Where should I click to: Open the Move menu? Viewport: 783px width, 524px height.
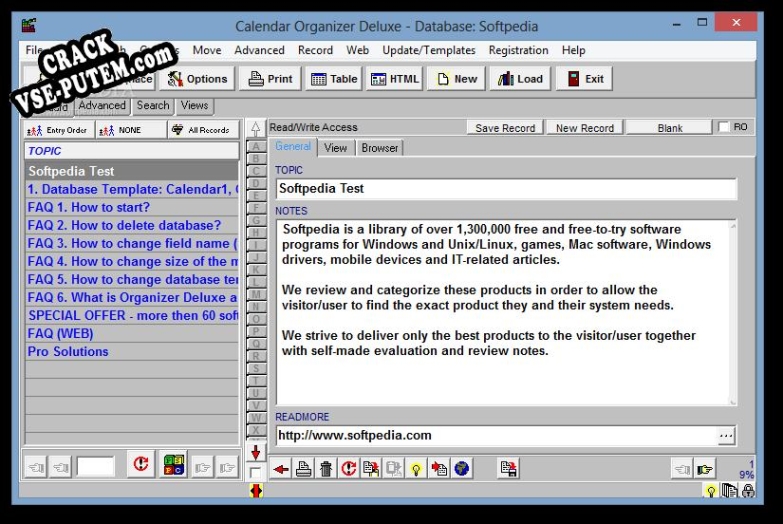pos(207,50)
